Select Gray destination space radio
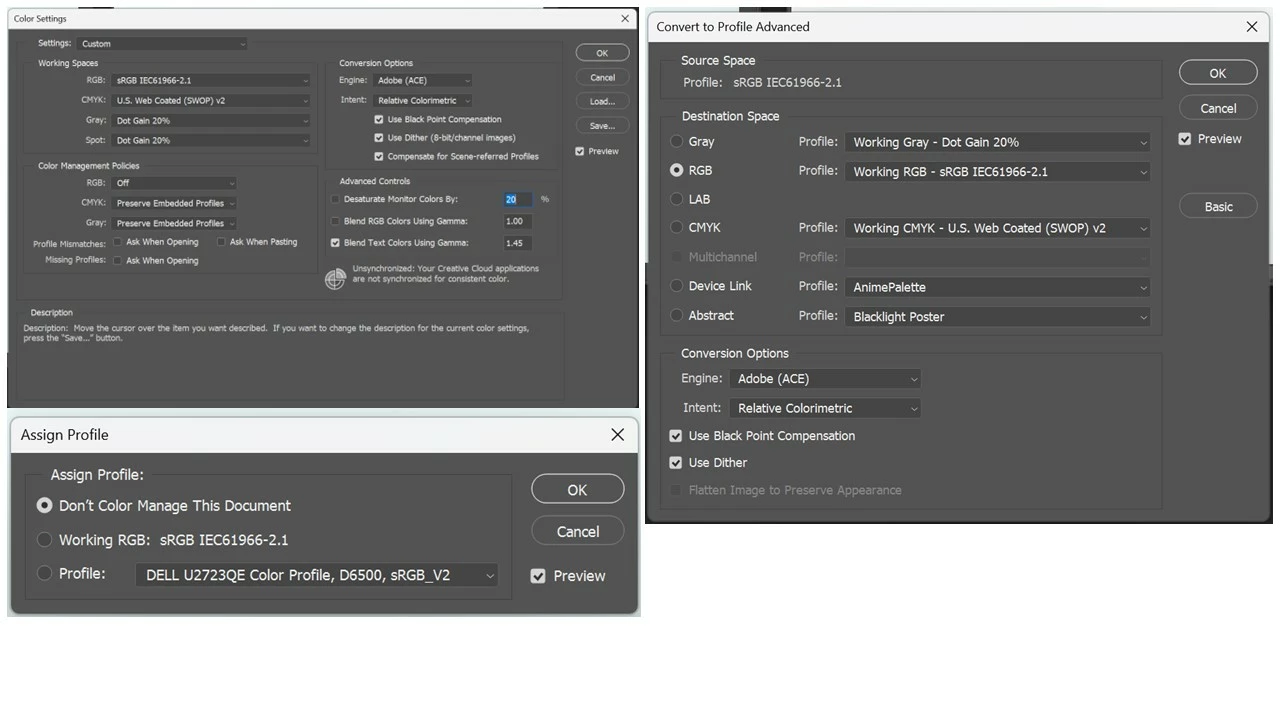 (x=677, y=142)
